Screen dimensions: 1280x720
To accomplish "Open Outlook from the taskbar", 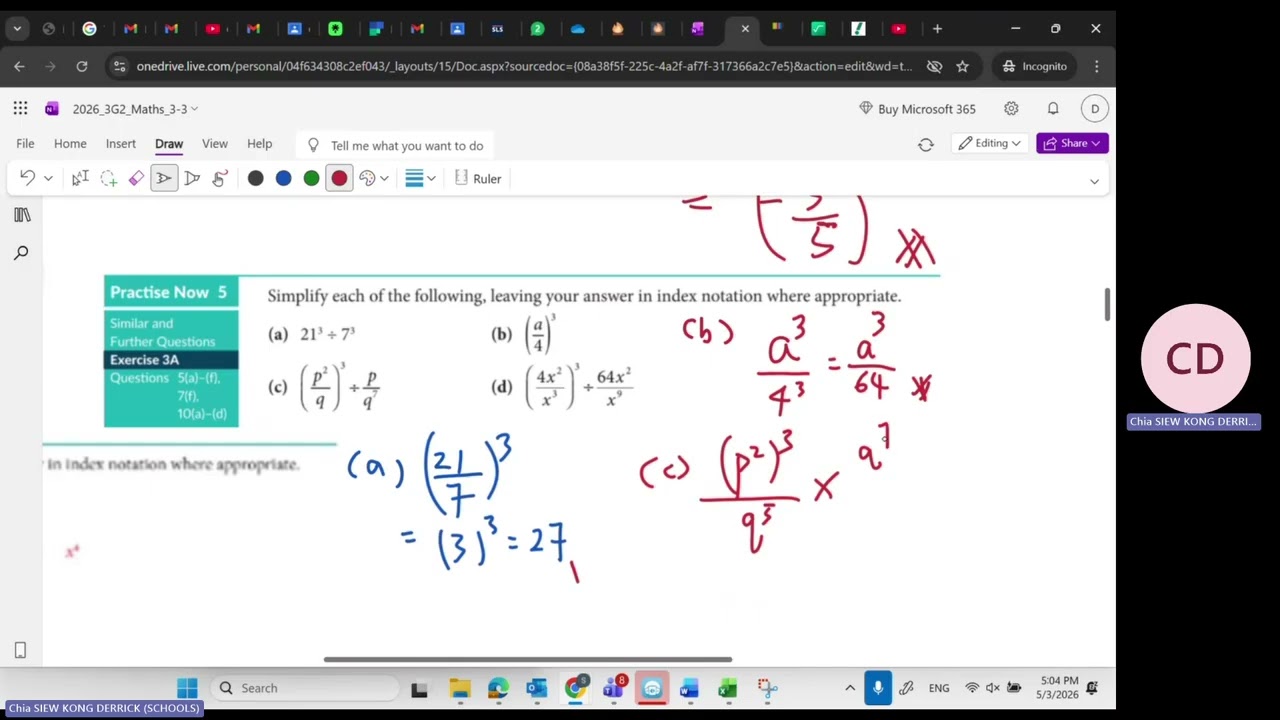I will coord(537,688).
